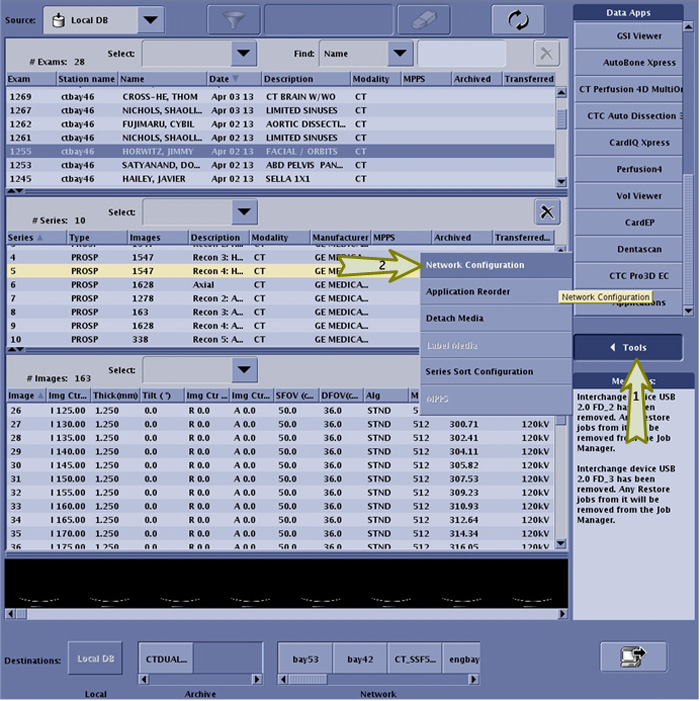Open the Find Name dropdown

coord(400,54)
